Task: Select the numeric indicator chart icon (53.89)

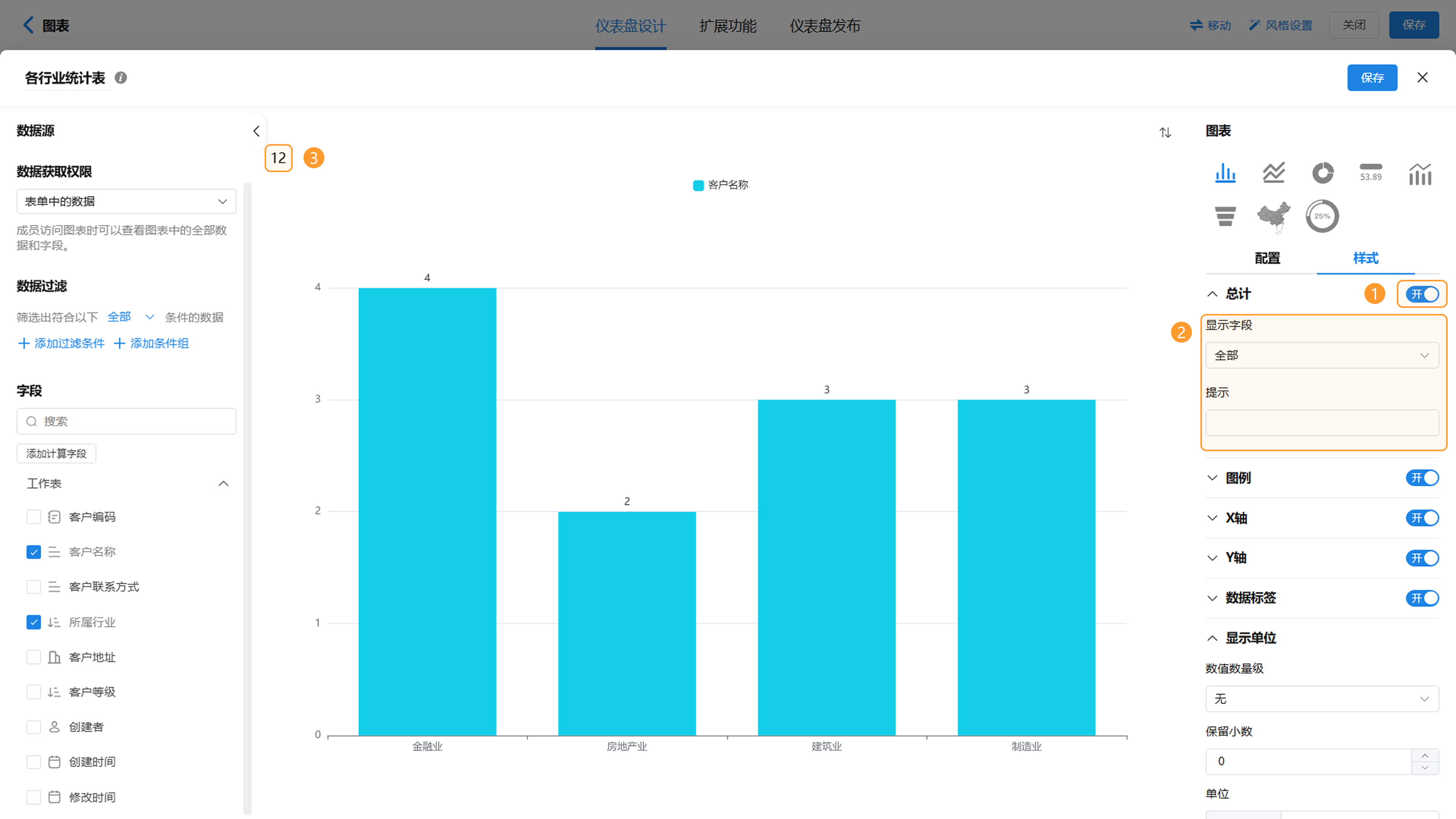Action: 1371,173
